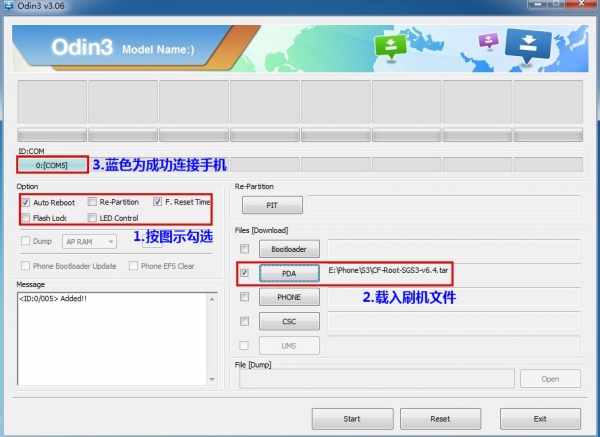The height and width of the screenshot is (437, 600).
Task: Enable the Re-Partition option checkbox
Action: [x=92, y=202]
